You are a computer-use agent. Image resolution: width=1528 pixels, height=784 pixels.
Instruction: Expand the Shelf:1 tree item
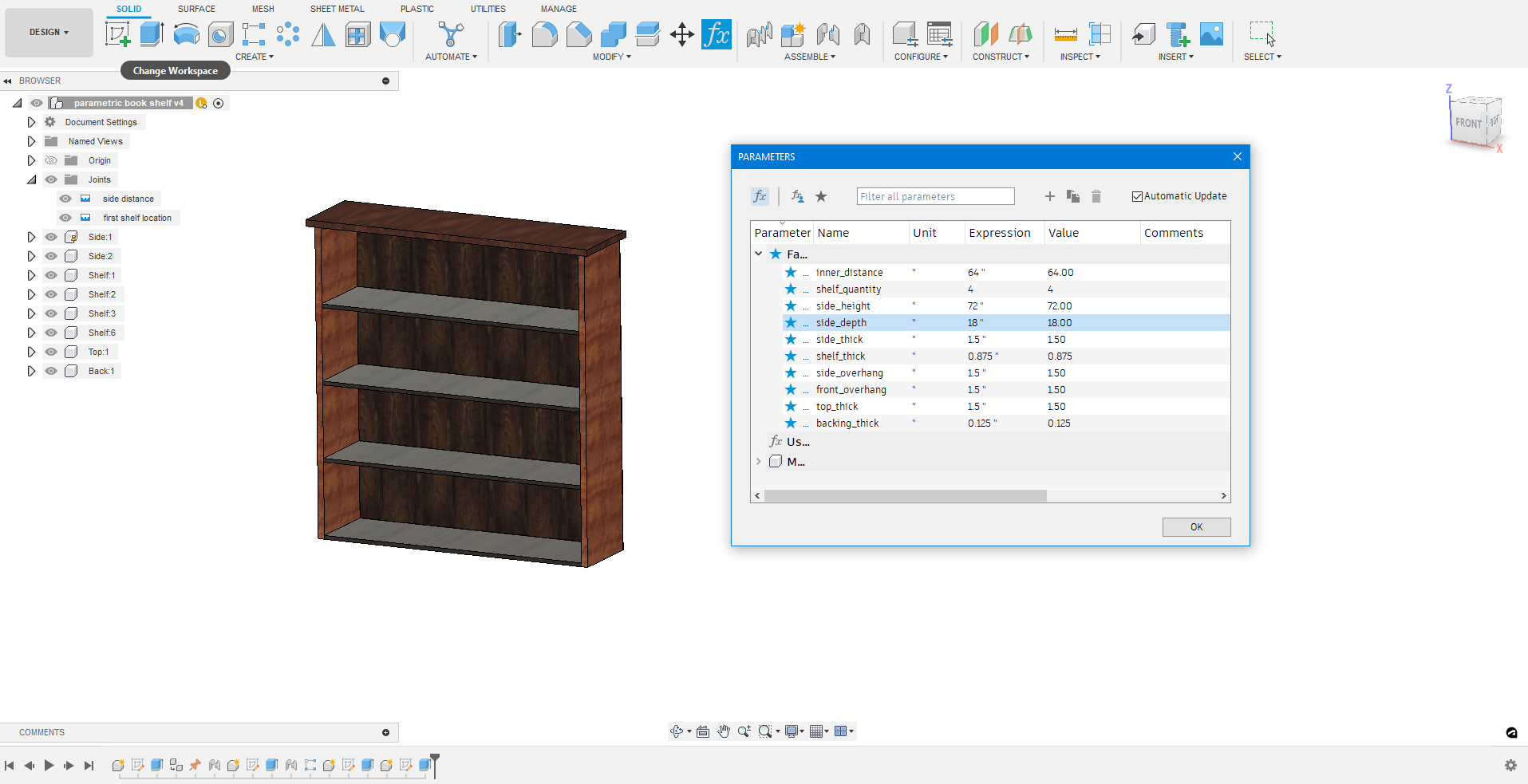point(31,274)
